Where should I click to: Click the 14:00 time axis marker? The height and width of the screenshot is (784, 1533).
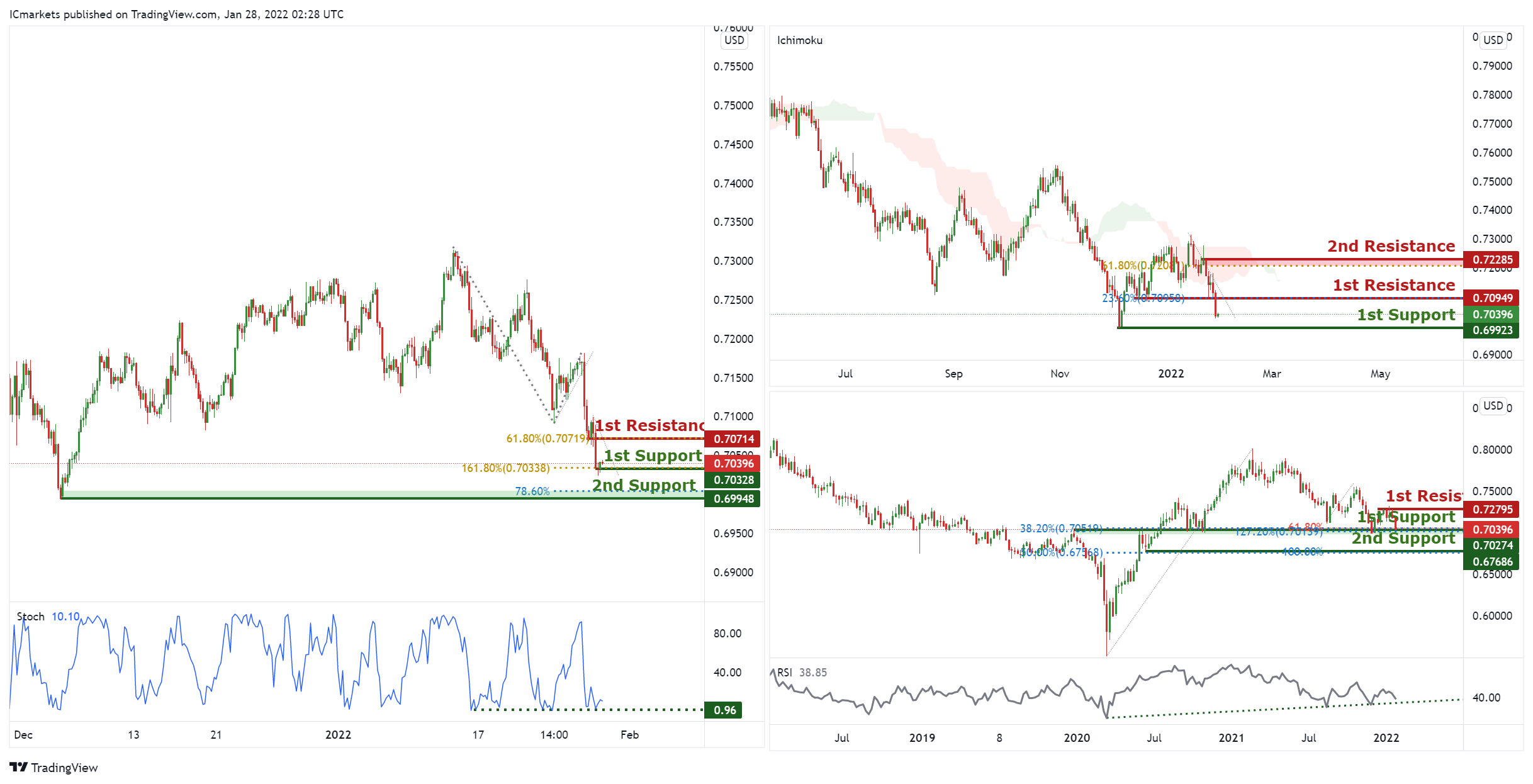coord(554,734)
